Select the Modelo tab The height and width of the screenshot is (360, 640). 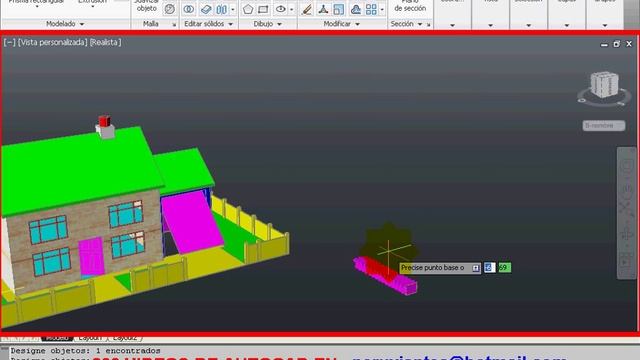tap(57, 338)
